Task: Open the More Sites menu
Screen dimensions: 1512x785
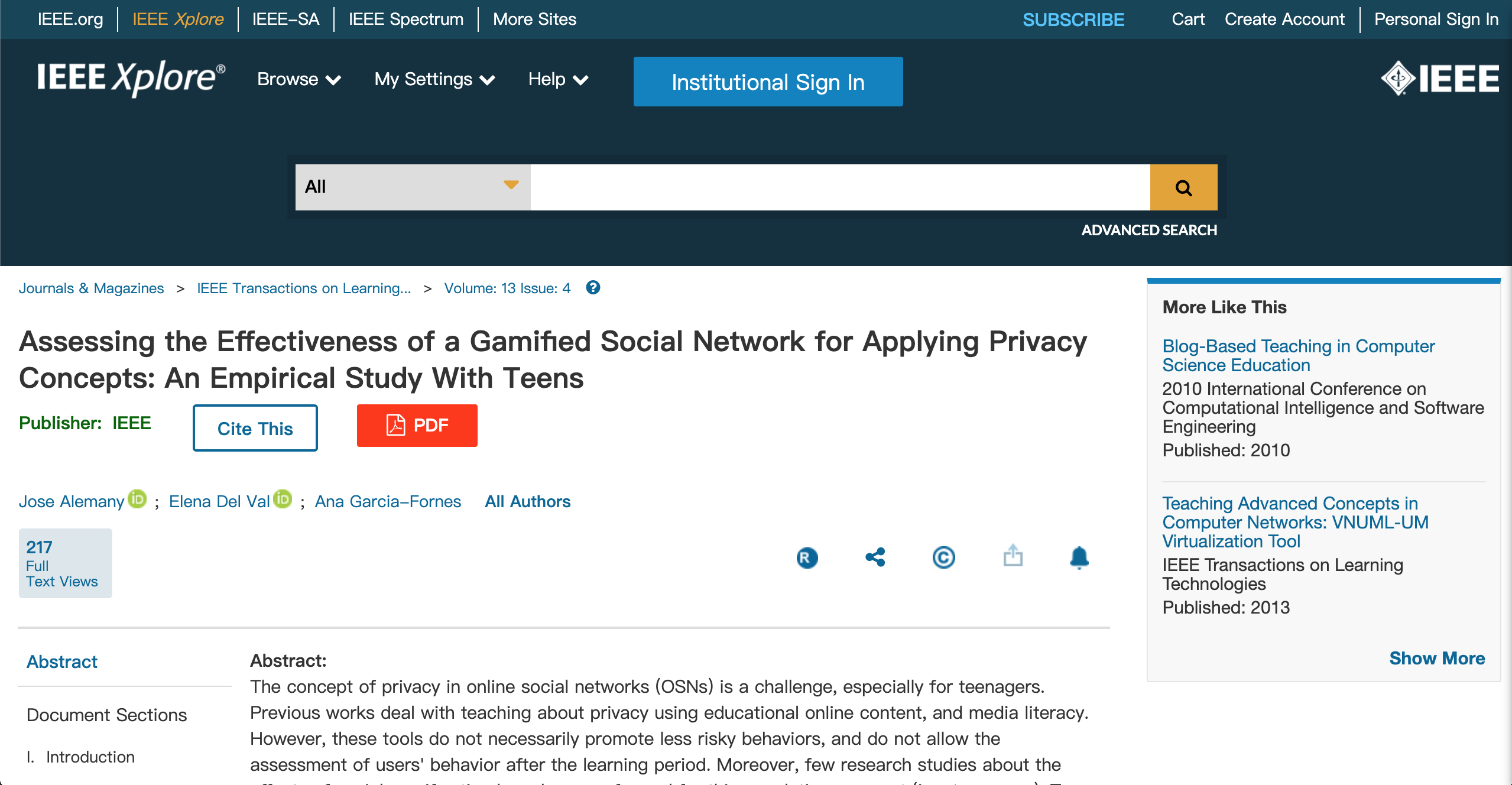Action: point(534,19)
